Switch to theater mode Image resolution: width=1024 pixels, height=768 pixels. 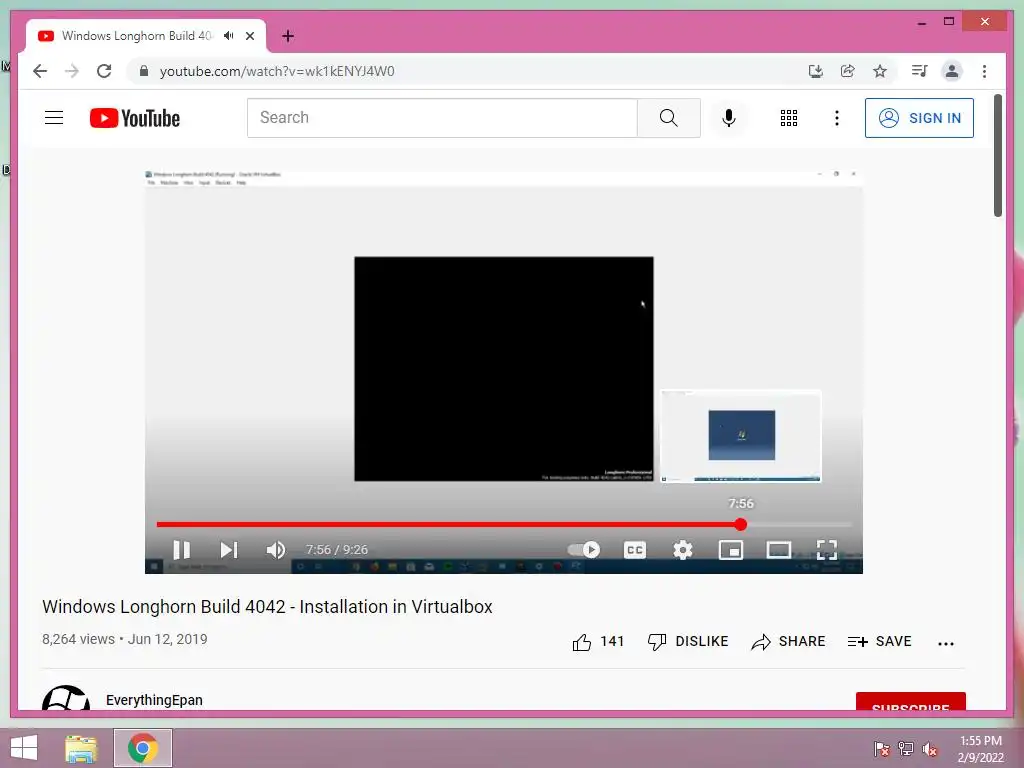tap(778, 550)
